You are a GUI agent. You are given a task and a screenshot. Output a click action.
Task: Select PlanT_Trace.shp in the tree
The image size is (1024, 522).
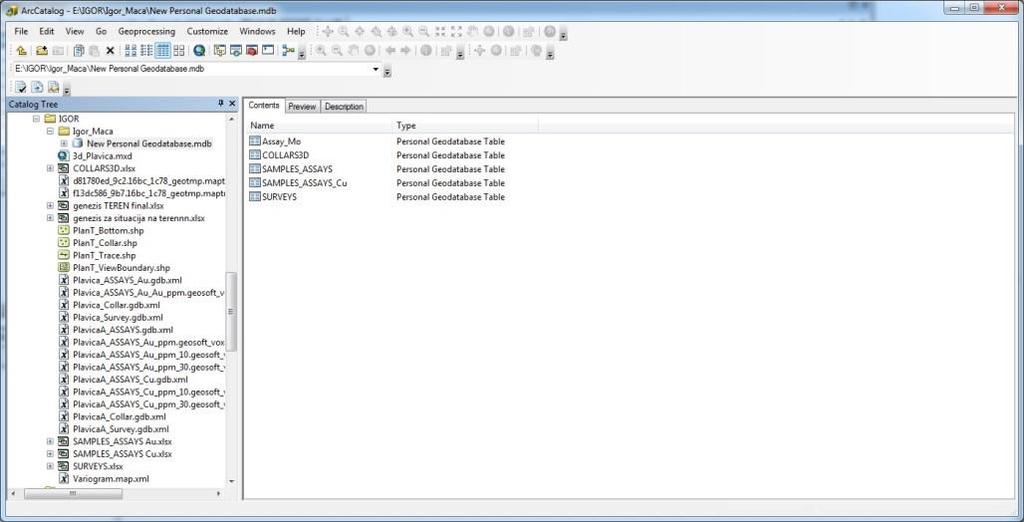pyautogui.click(x=104, y=255)
